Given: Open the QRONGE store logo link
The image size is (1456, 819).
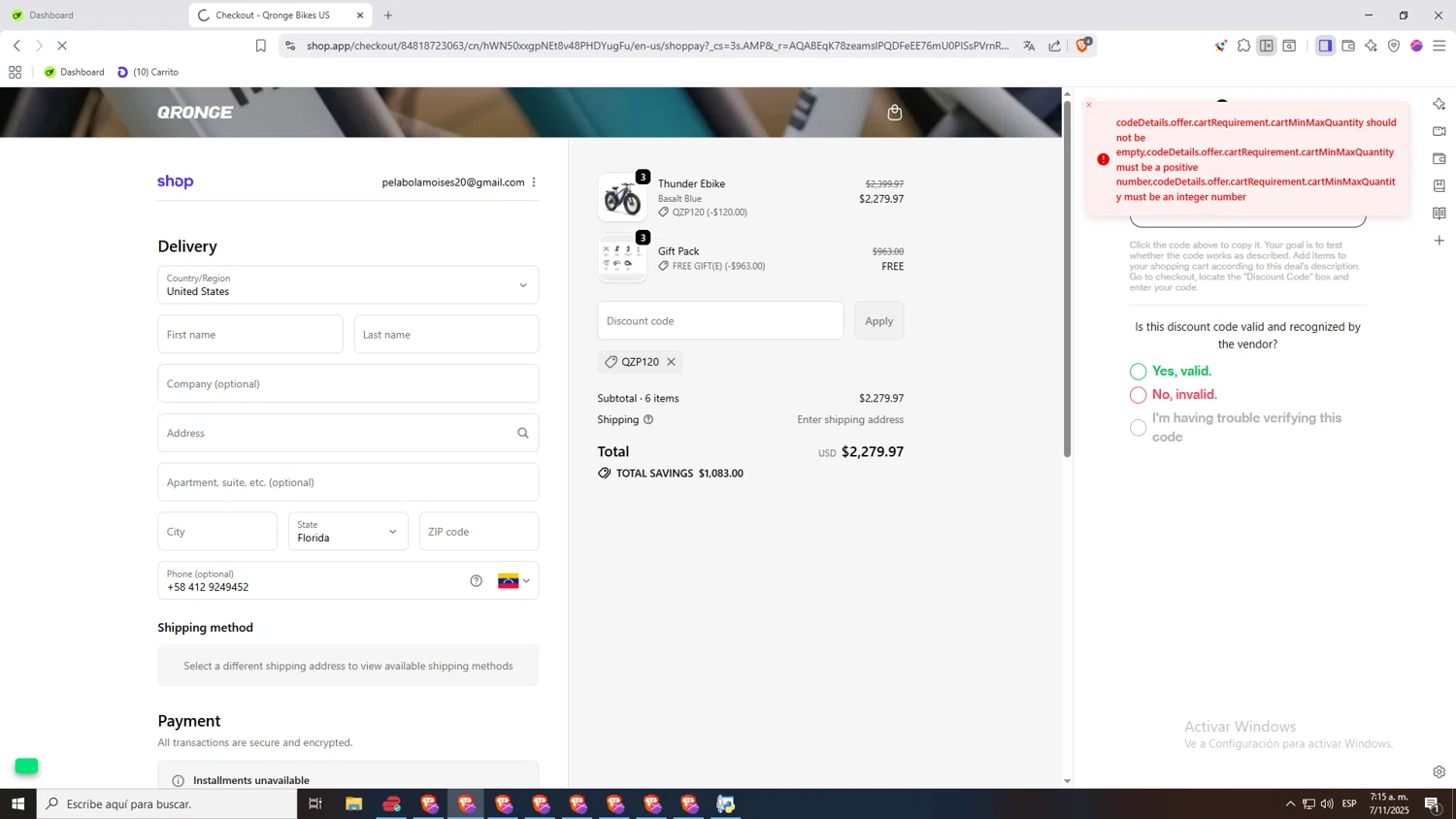Looking at the screenshot, I should (195, 113).
